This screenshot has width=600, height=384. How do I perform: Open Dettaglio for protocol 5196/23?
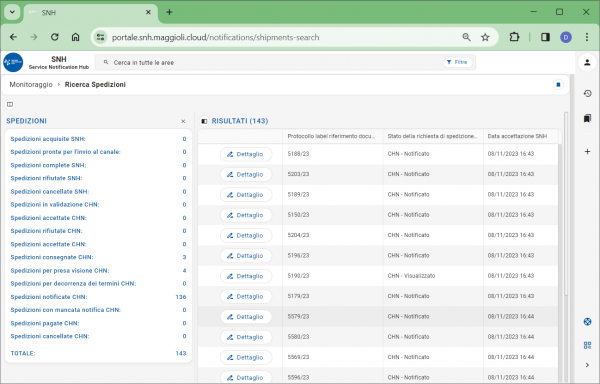(246, 255)
